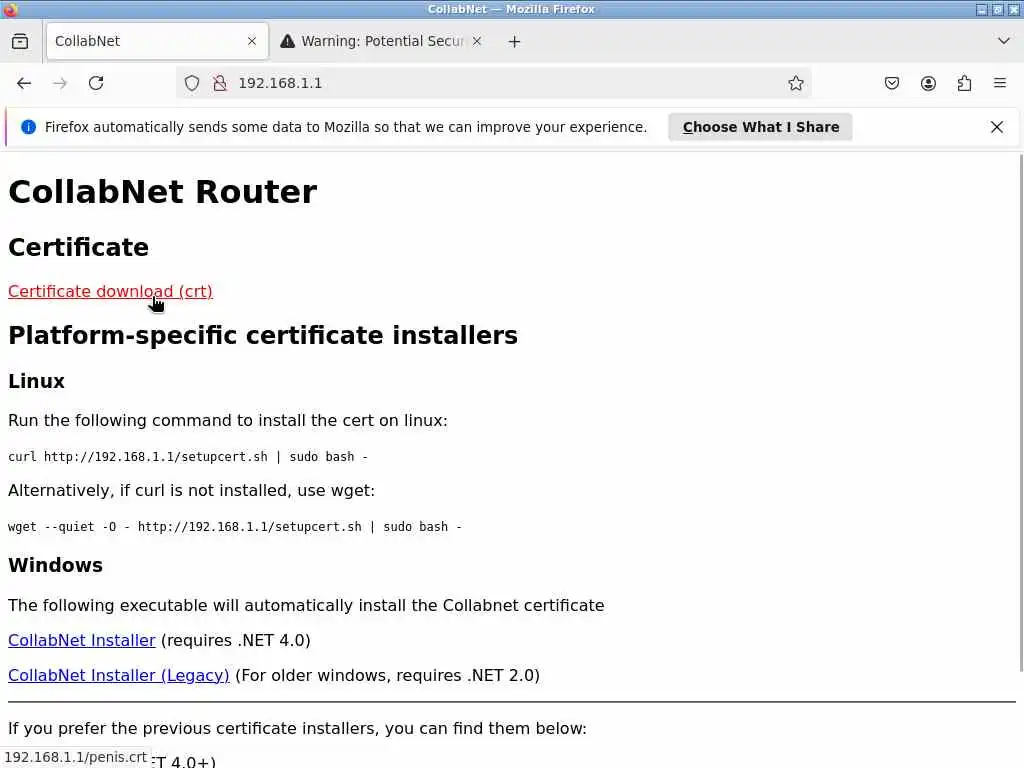
Task: Click the Choose What I Share button
Action: (760, 127)
